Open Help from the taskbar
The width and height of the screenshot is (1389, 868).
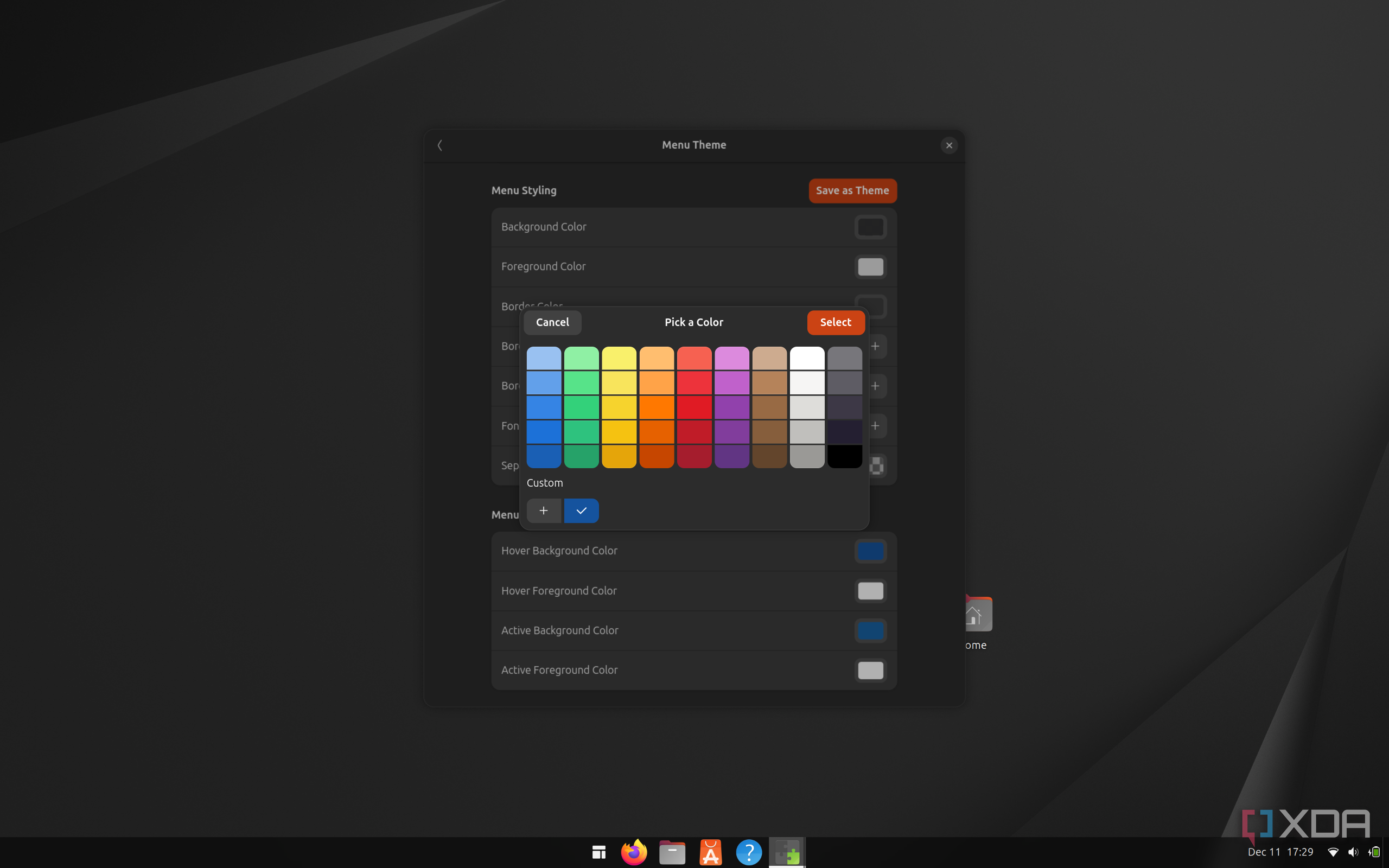coord(748,852)
